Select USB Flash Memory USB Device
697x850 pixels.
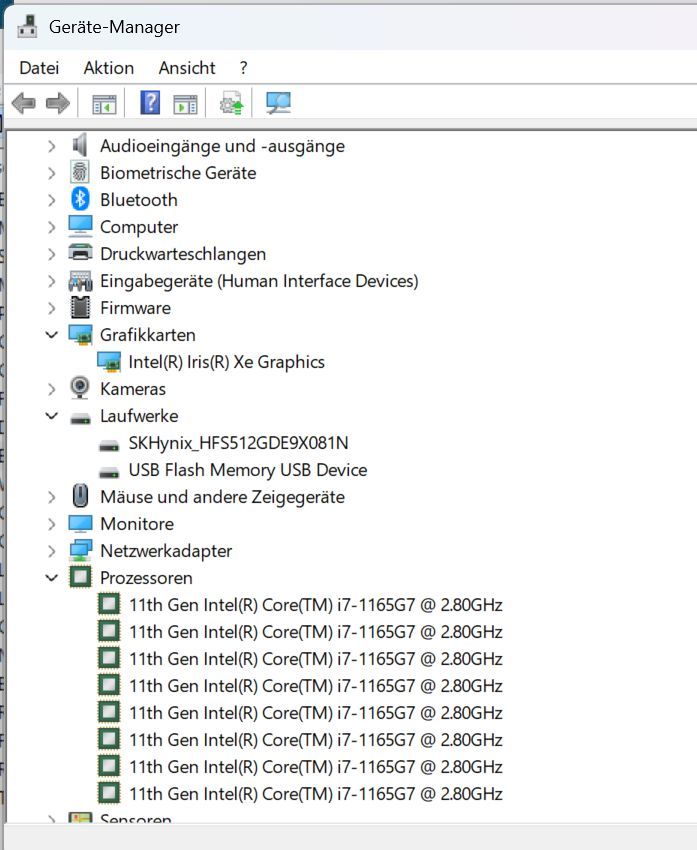(247, 470)
